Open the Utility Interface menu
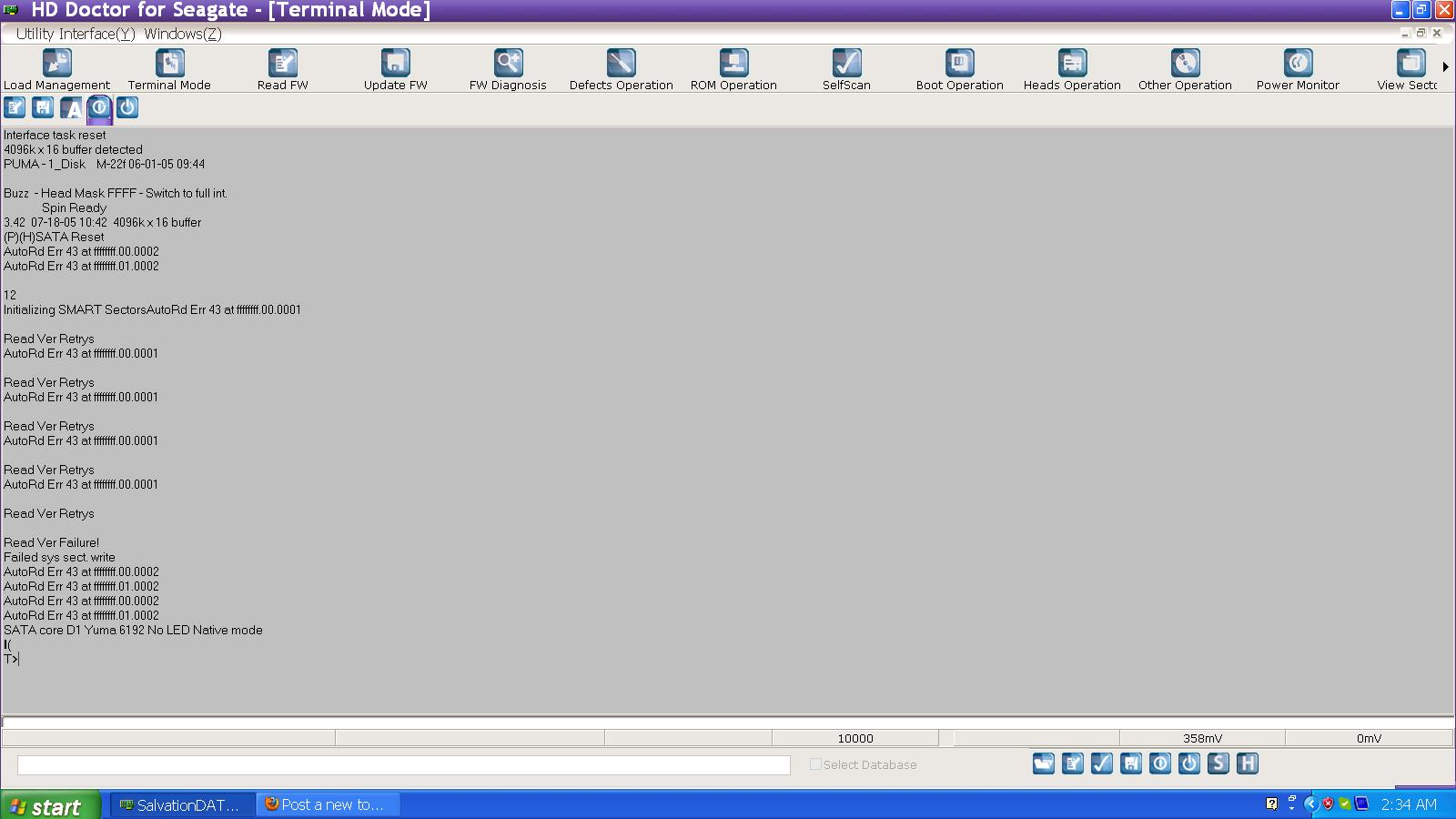1456x819 pixels. tap(76, 34)
